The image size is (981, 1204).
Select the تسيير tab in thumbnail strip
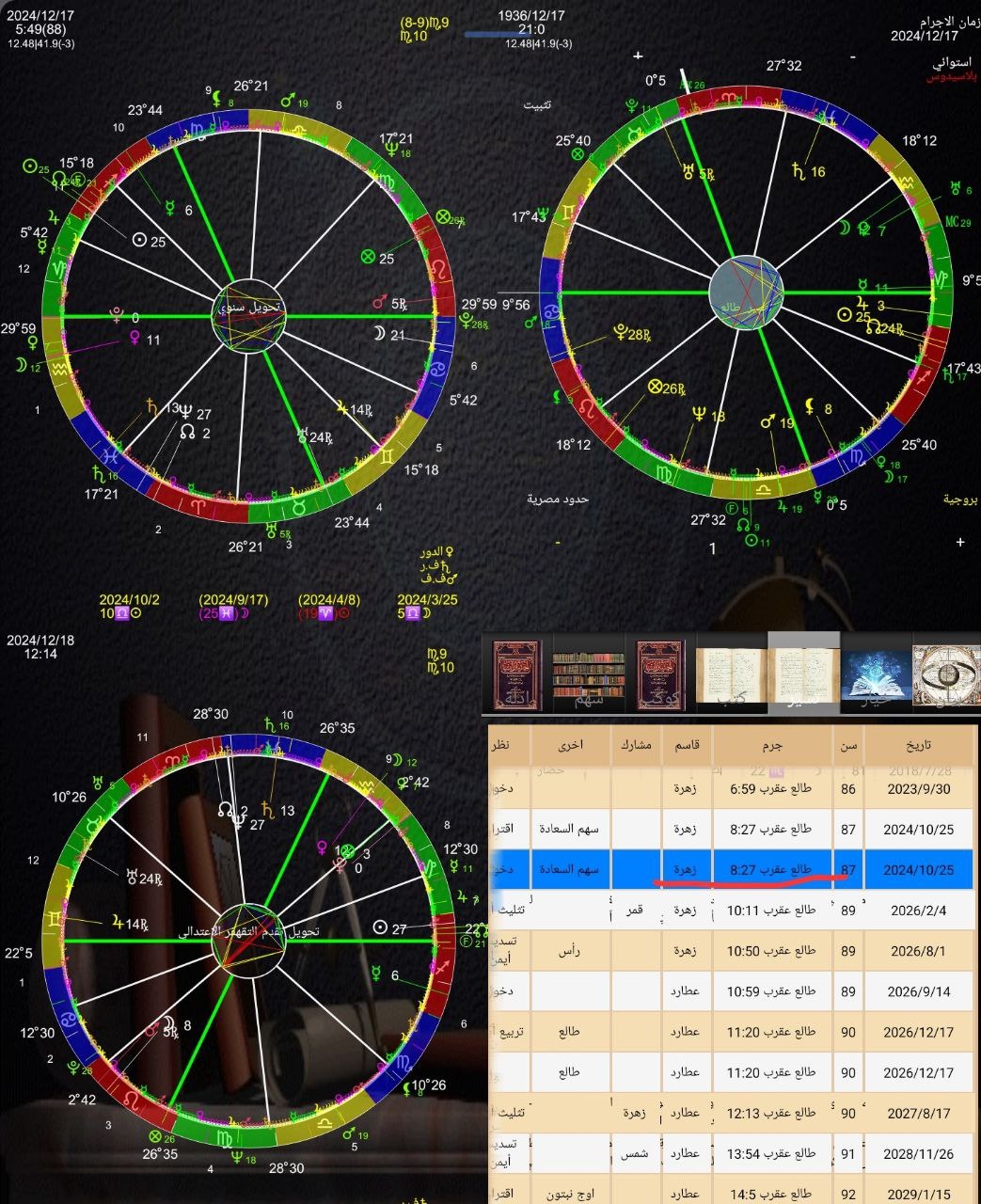click(x=804, y=675)
